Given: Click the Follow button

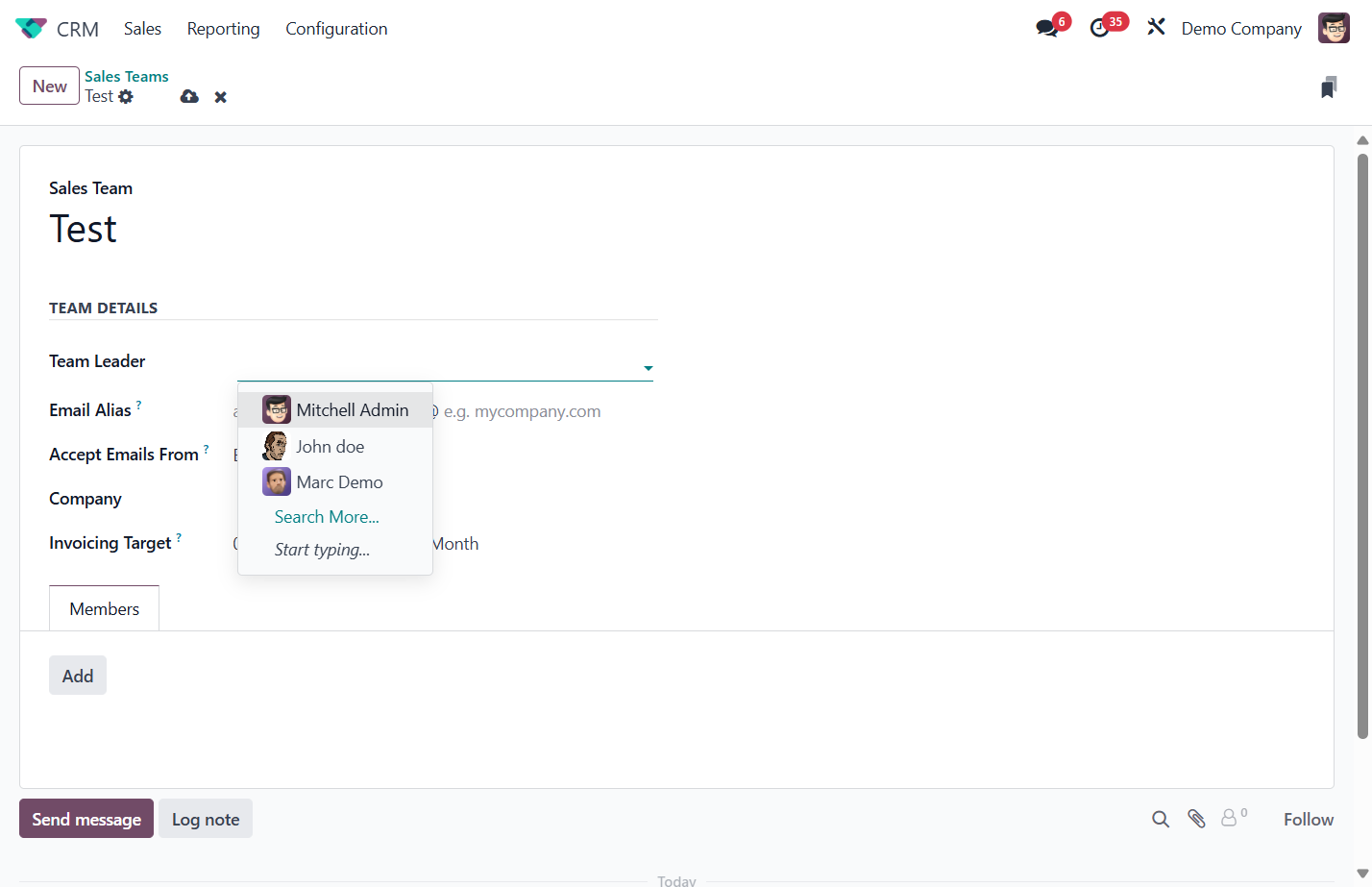Looking at the screenshot, I should tap(1309, 819).
